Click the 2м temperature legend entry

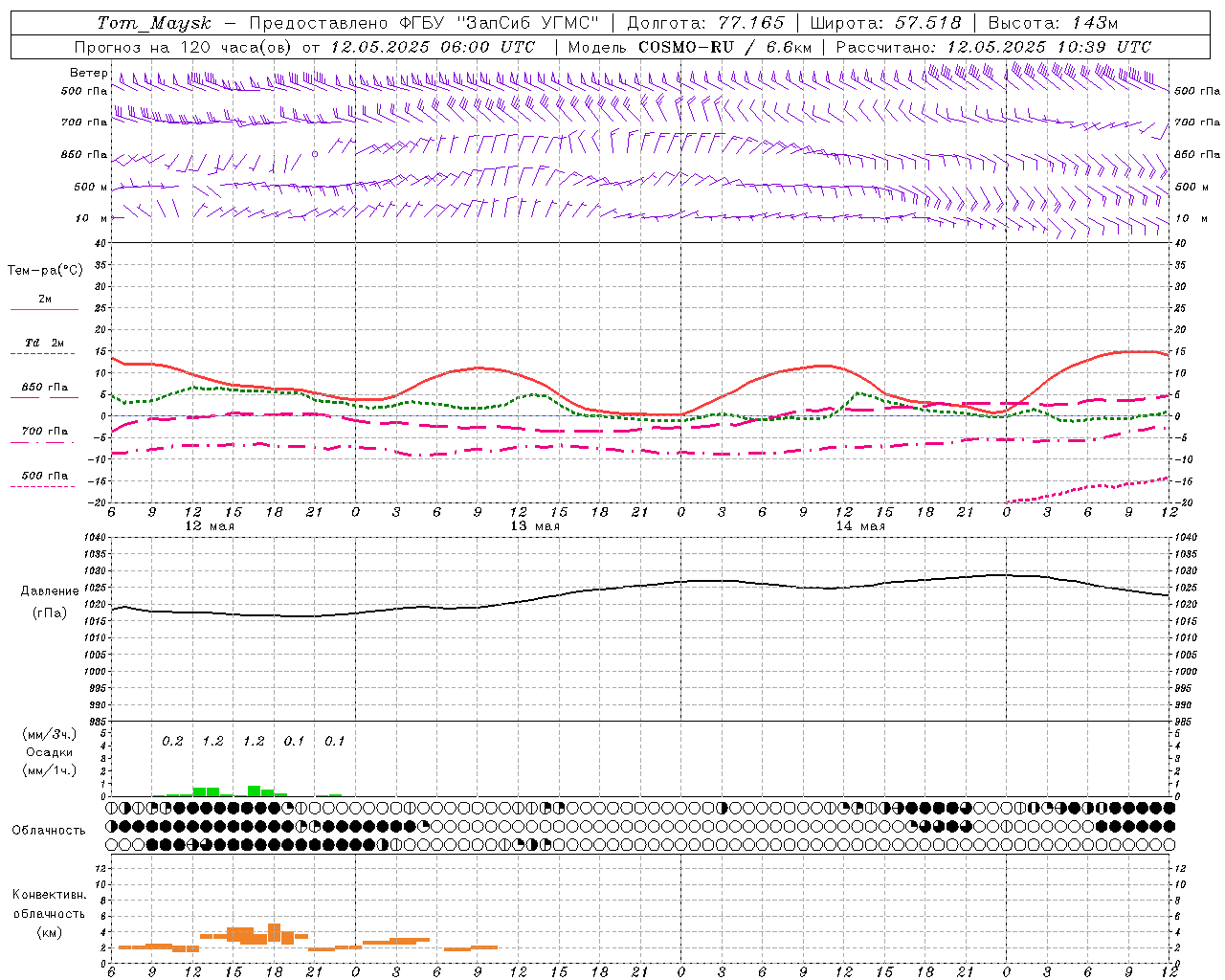[x=44, y=300]
